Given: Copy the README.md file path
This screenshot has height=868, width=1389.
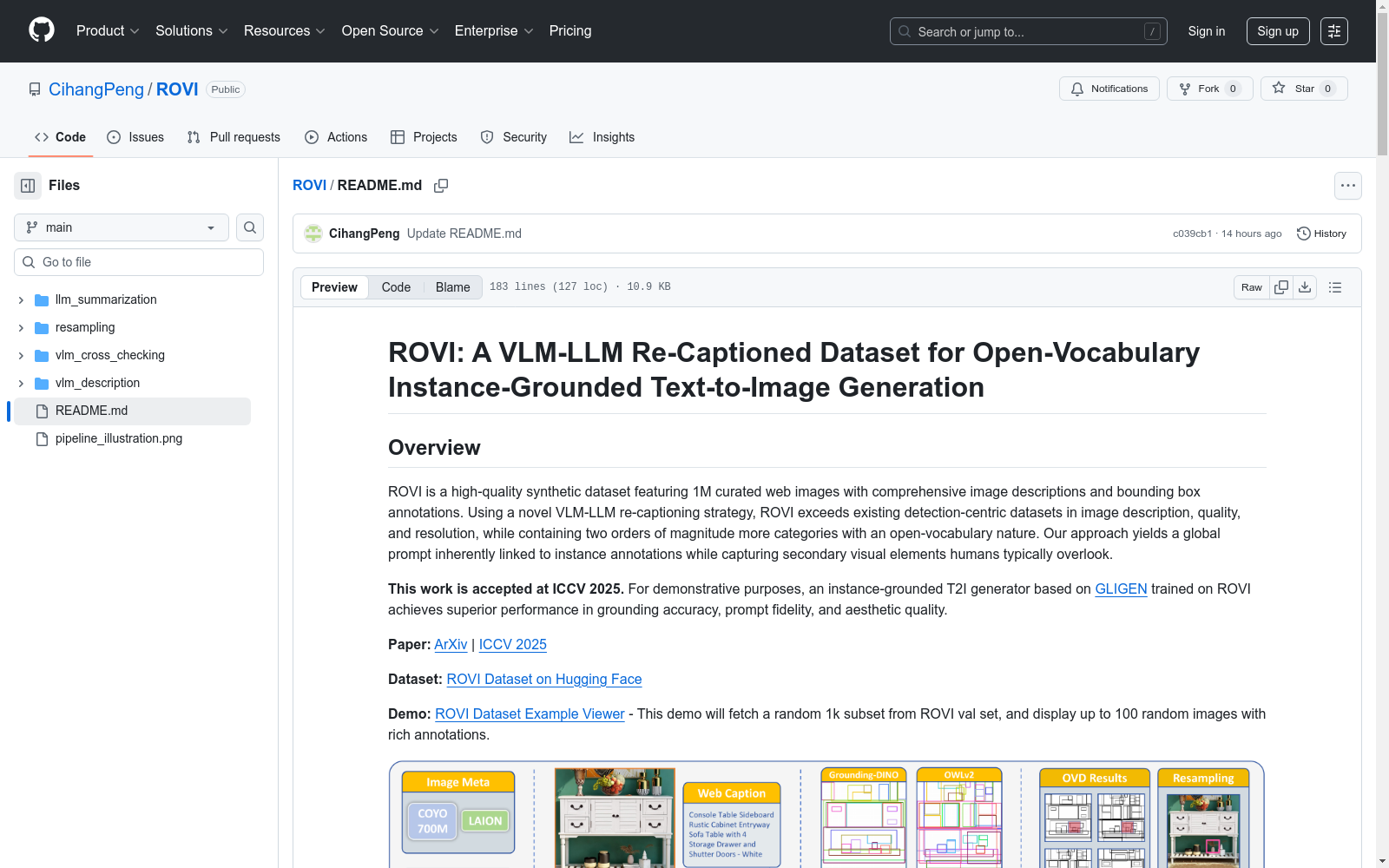Looking at the screenshot, I should 441,186.
